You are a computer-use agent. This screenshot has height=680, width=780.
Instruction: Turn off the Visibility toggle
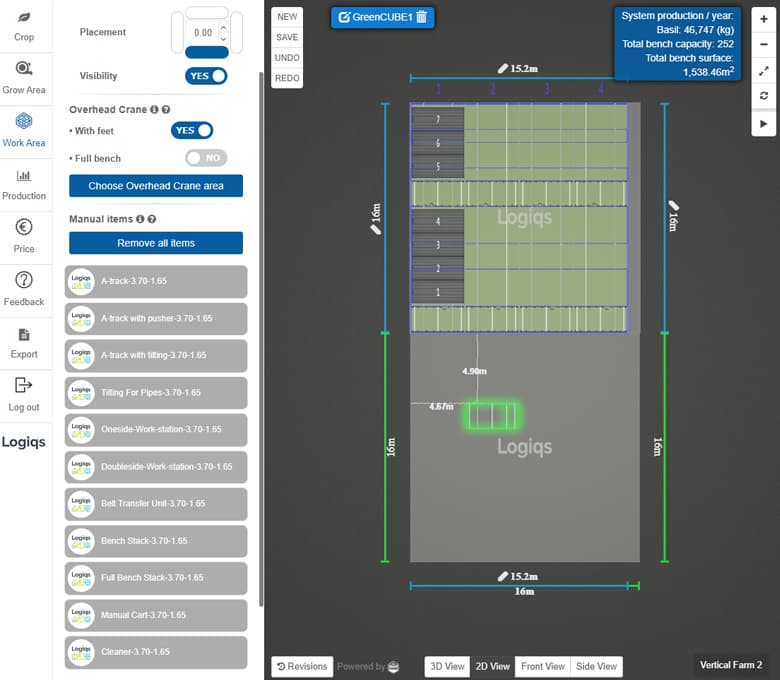(206, 76)
